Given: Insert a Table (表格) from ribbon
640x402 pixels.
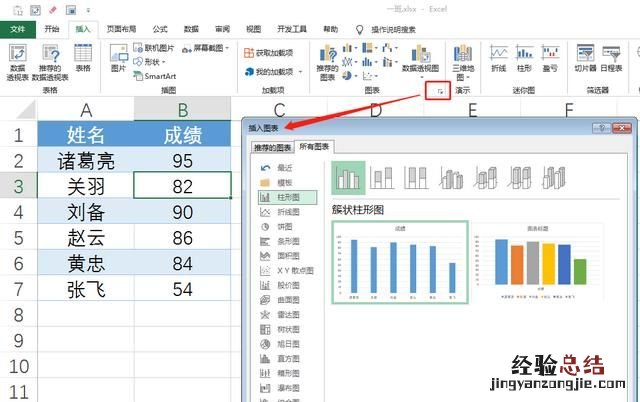Looking at the screenshot, I should 83,58.
